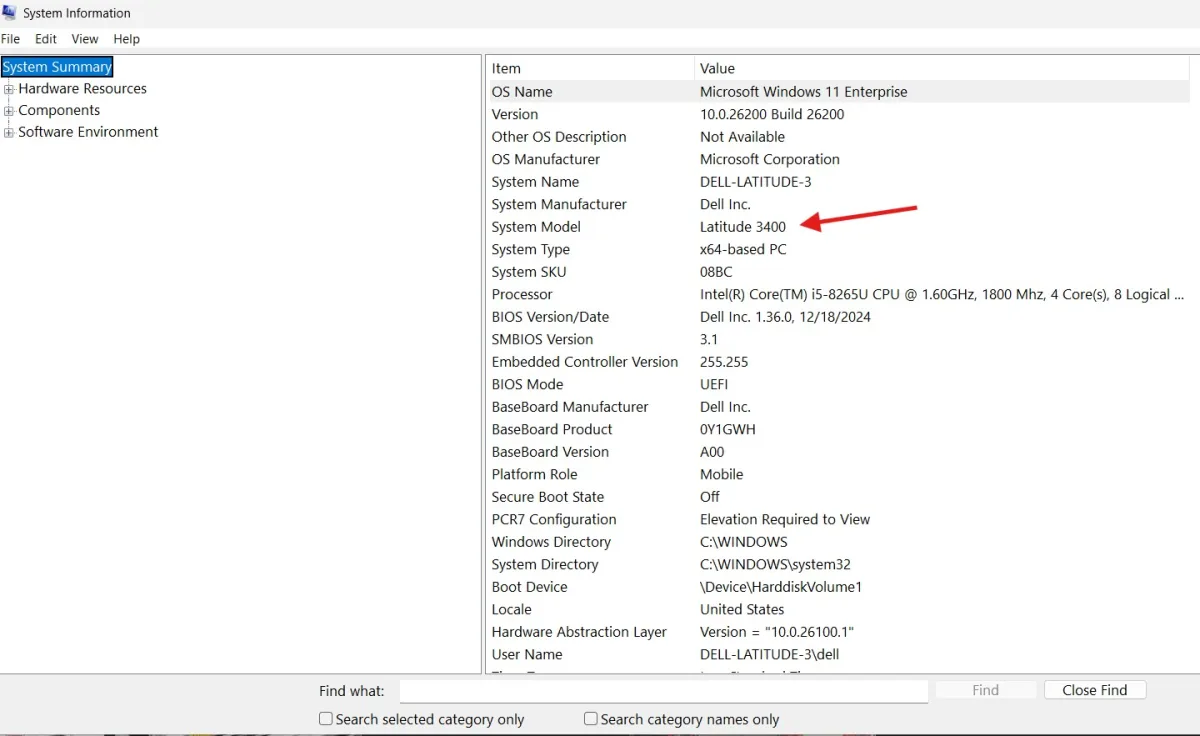Click the Find what input field

point(664,691)
